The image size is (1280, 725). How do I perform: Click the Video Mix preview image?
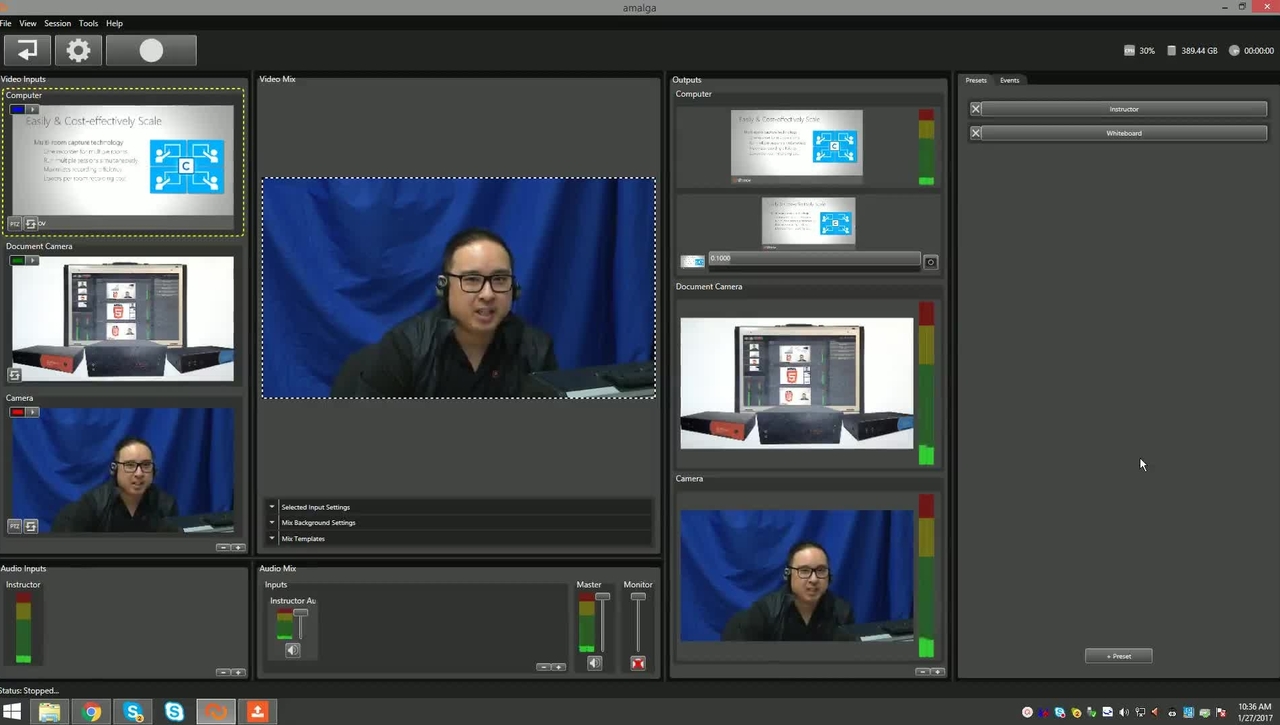pyautogui.click(x=459, y=288)
